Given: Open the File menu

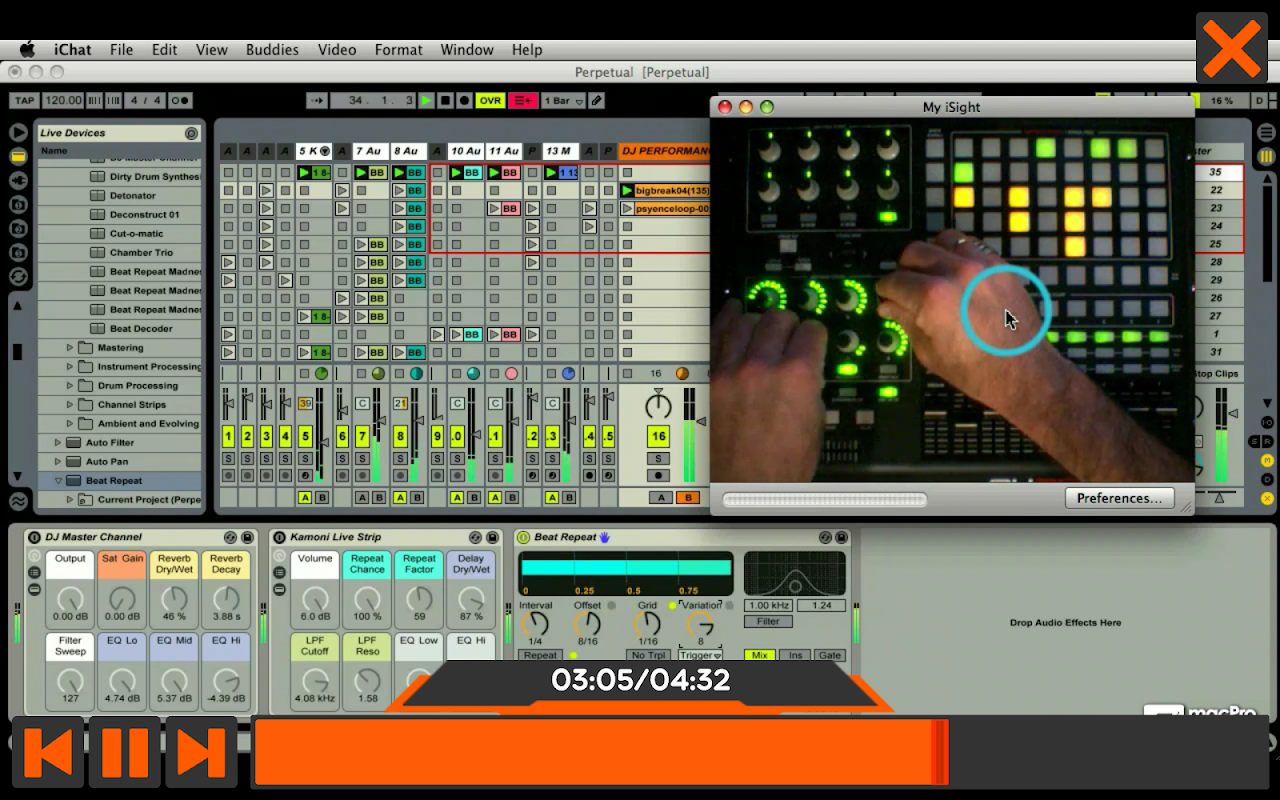Looking at the screenshot, I should pyautogui.click(x=121, y=49).
